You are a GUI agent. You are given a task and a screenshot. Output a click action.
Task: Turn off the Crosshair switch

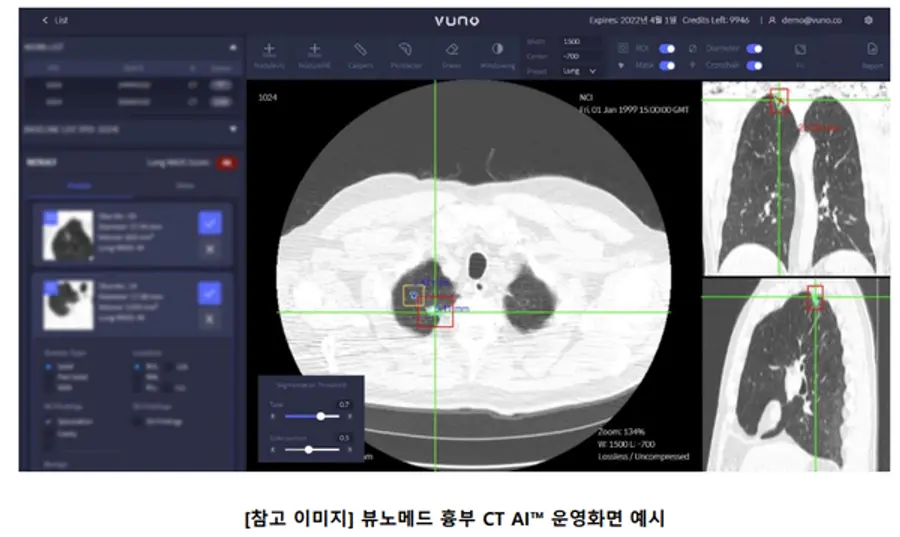click(x=754, y=65)
